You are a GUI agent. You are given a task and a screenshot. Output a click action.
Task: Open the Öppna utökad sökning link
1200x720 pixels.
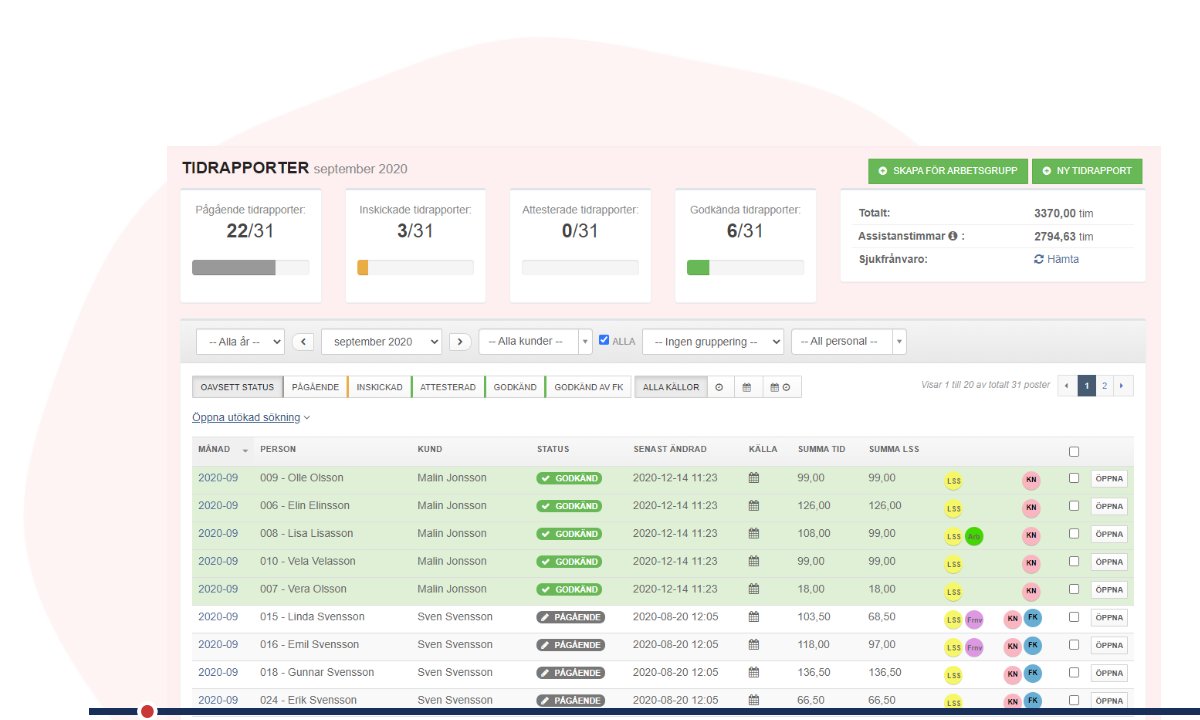[250, 417]
